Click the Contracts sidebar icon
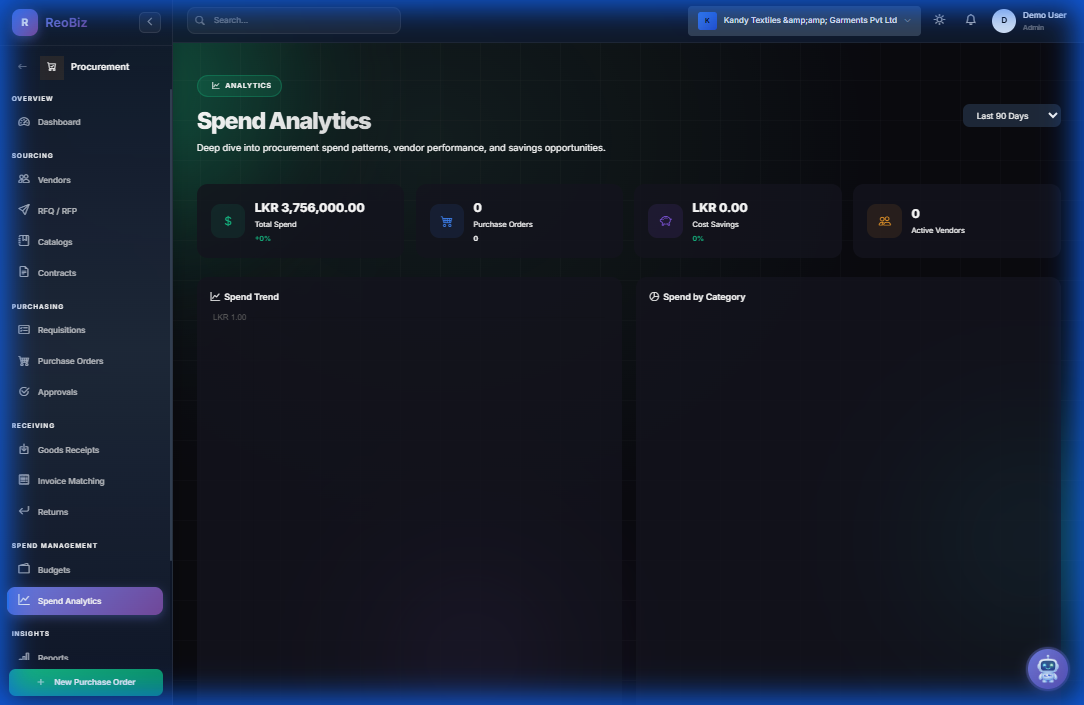 click(x=24, y=272)
